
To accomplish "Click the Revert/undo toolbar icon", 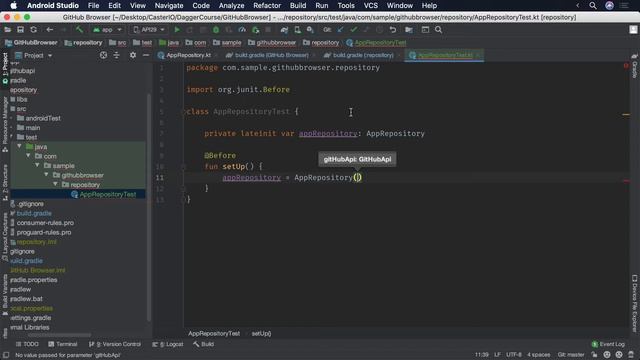I will pyautogui.click(x=393, y=30).
